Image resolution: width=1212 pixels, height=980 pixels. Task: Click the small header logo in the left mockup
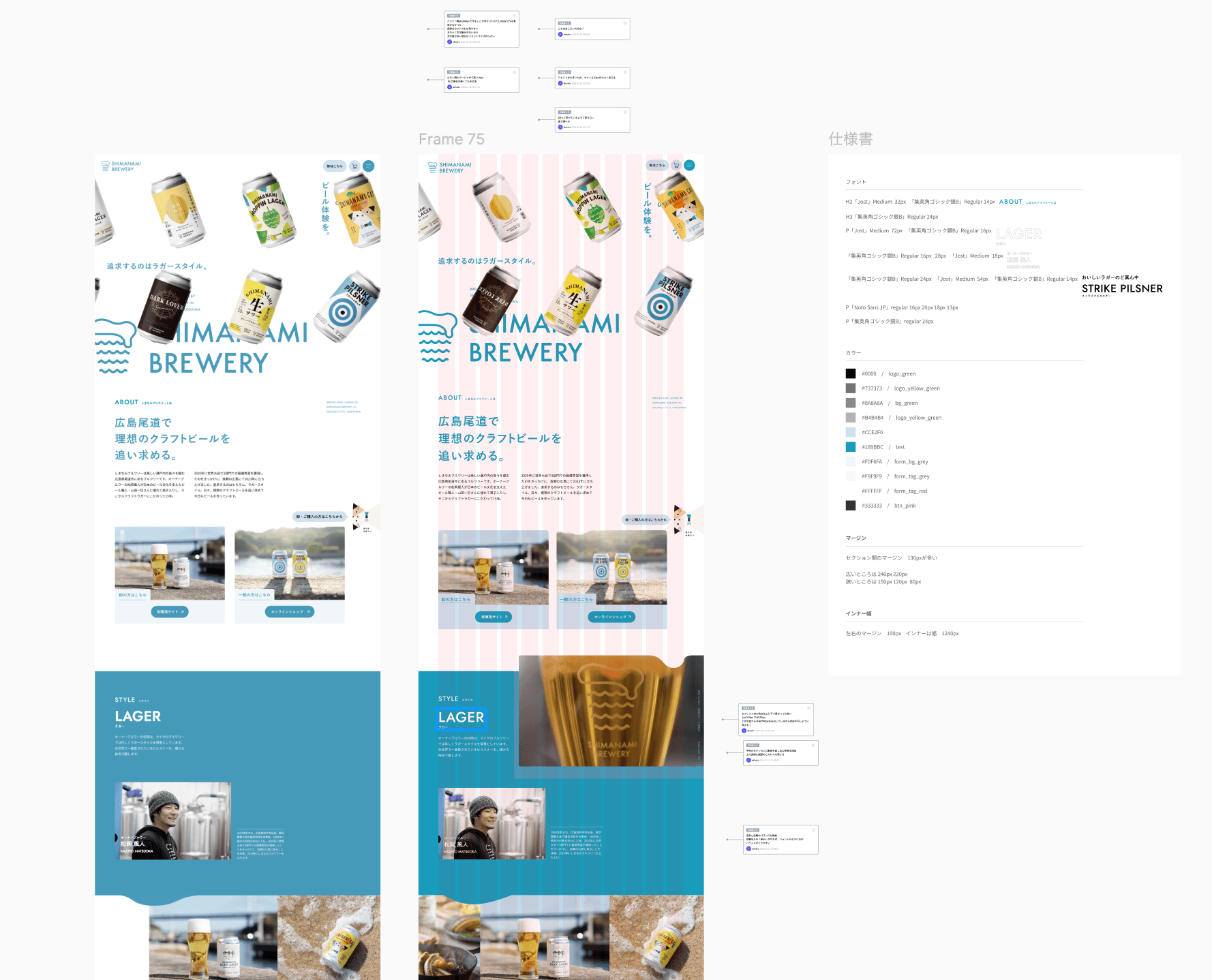(x=121, y=166)
